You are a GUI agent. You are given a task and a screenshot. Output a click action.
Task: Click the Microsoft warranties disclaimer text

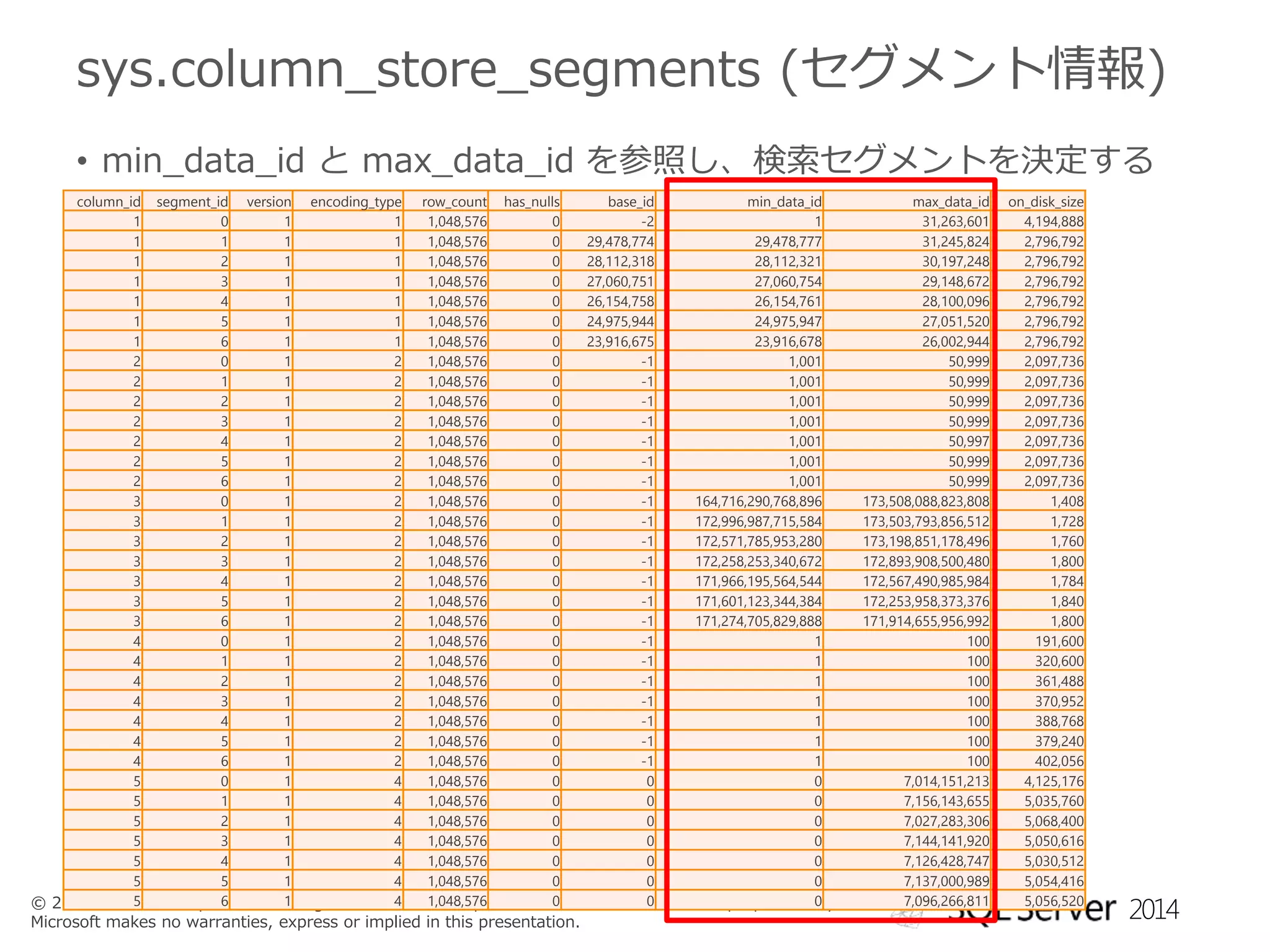point(305,922)
